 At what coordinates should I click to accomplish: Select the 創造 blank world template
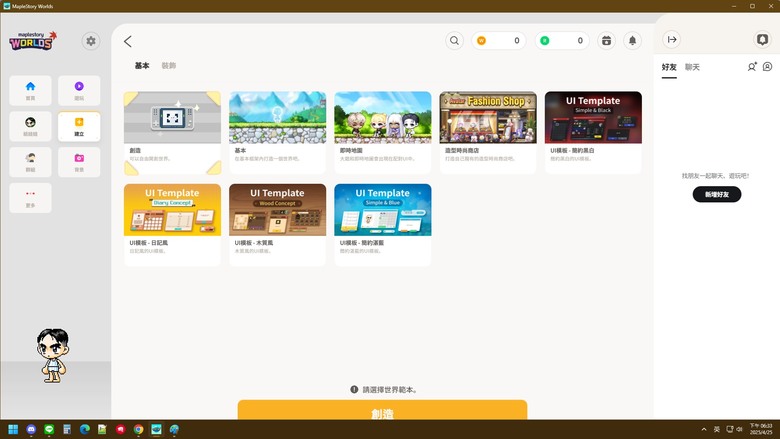[172, 133]
